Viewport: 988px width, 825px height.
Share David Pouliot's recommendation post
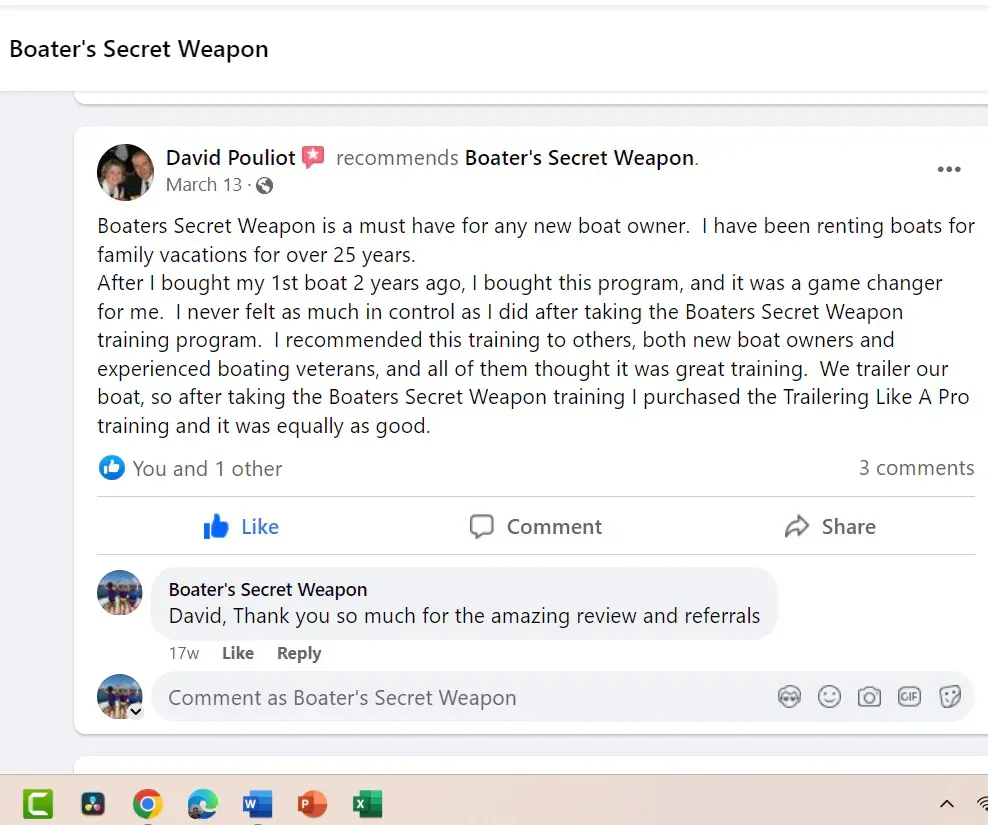(x=830, y=526)
